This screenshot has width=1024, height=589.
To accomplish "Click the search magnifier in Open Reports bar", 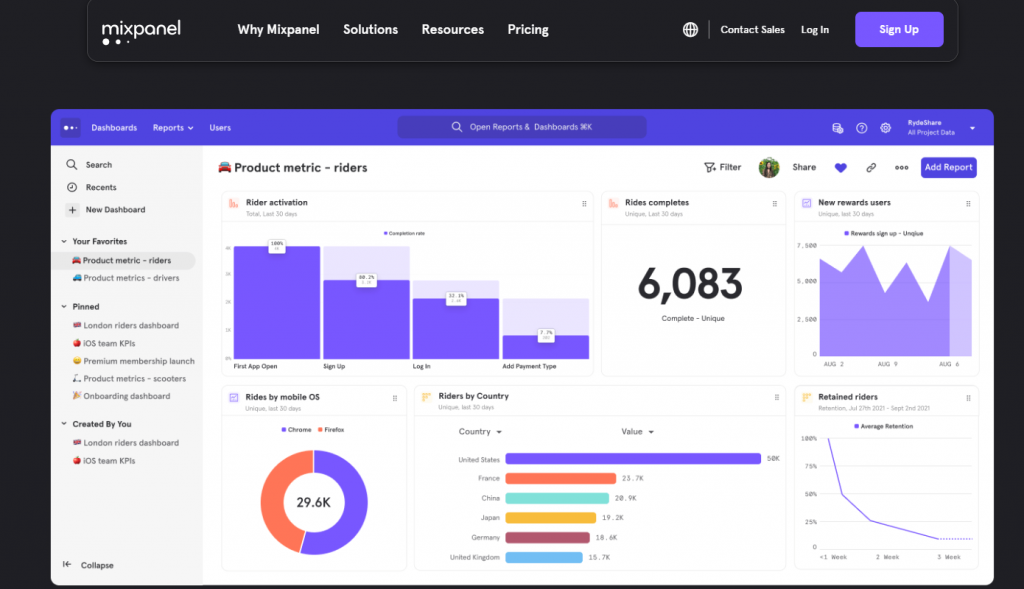I will 456,127.
